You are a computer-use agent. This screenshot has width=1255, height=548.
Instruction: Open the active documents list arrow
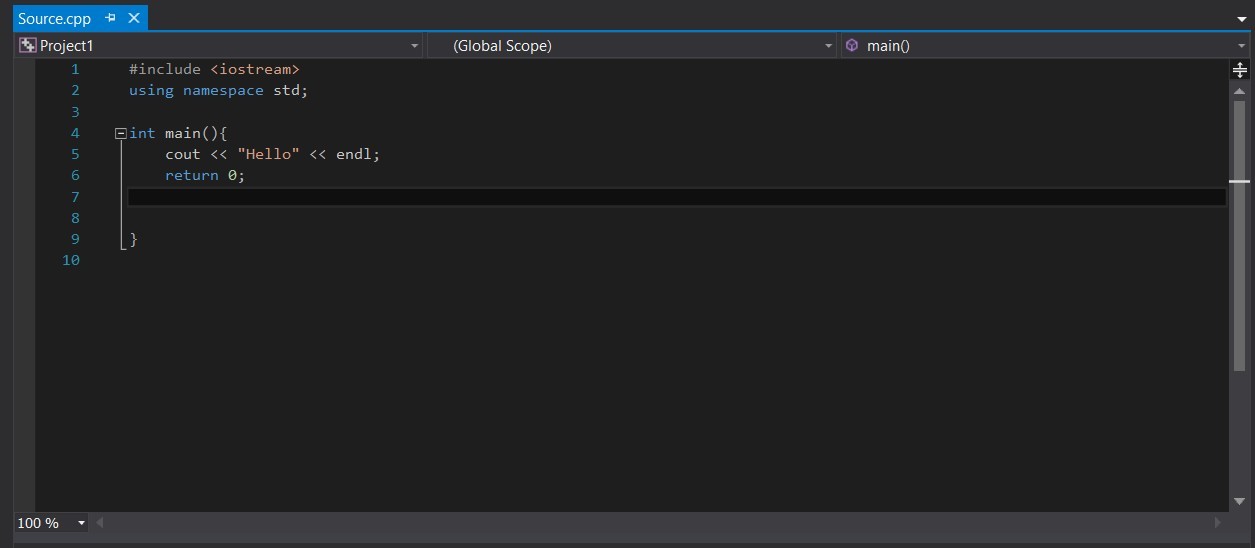(1240, 19)
